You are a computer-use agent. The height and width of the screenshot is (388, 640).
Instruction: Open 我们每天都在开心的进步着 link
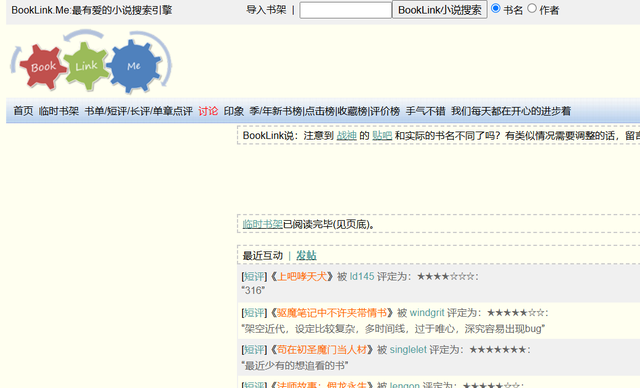coord(511,111)
